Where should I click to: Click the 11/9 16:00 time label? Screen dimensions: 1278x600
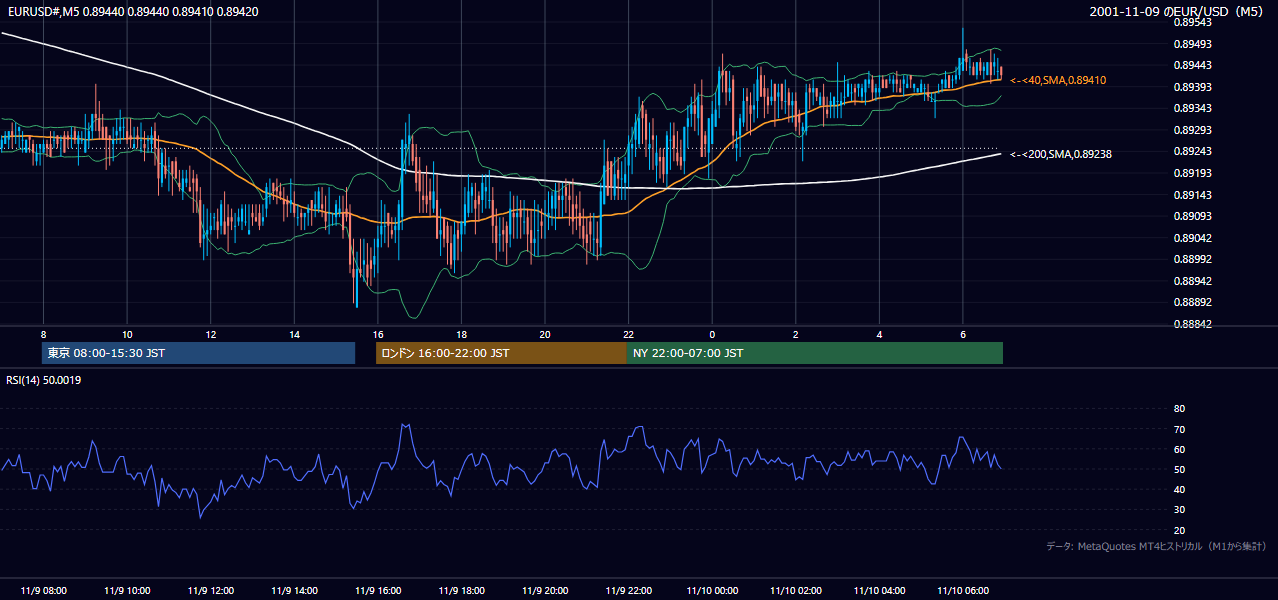pyautogui.click(x=378, y=591)
